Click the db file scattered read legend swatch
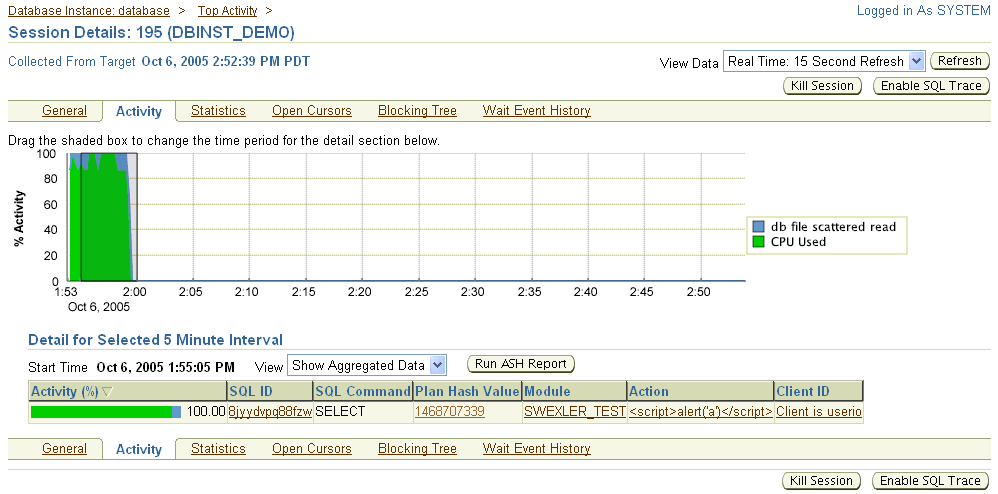Screen dimensions: 998x494 click(759, 227)
